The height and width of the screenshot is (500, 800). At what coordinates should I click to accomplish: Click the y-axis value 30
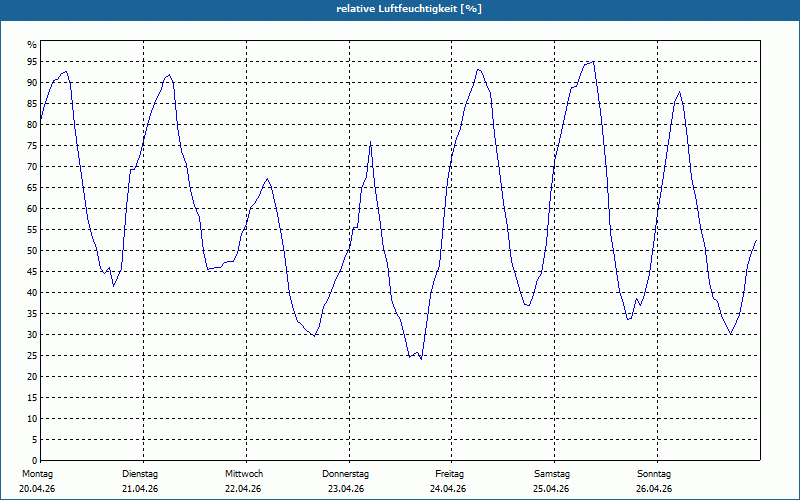point(32,335)
